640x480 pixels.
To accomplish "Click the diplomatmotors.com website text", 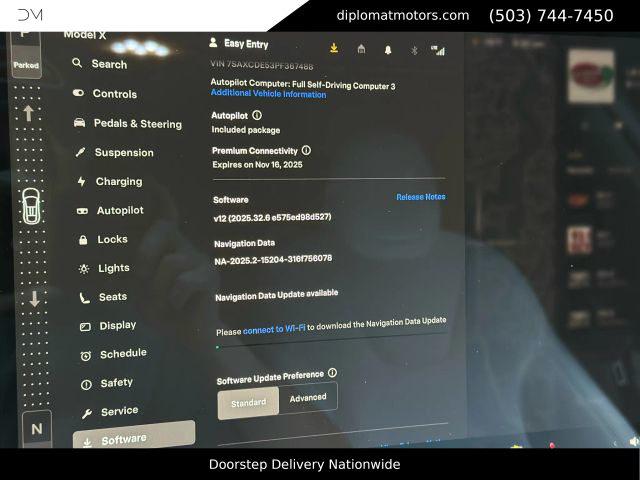I will click(x=403, y=16).
